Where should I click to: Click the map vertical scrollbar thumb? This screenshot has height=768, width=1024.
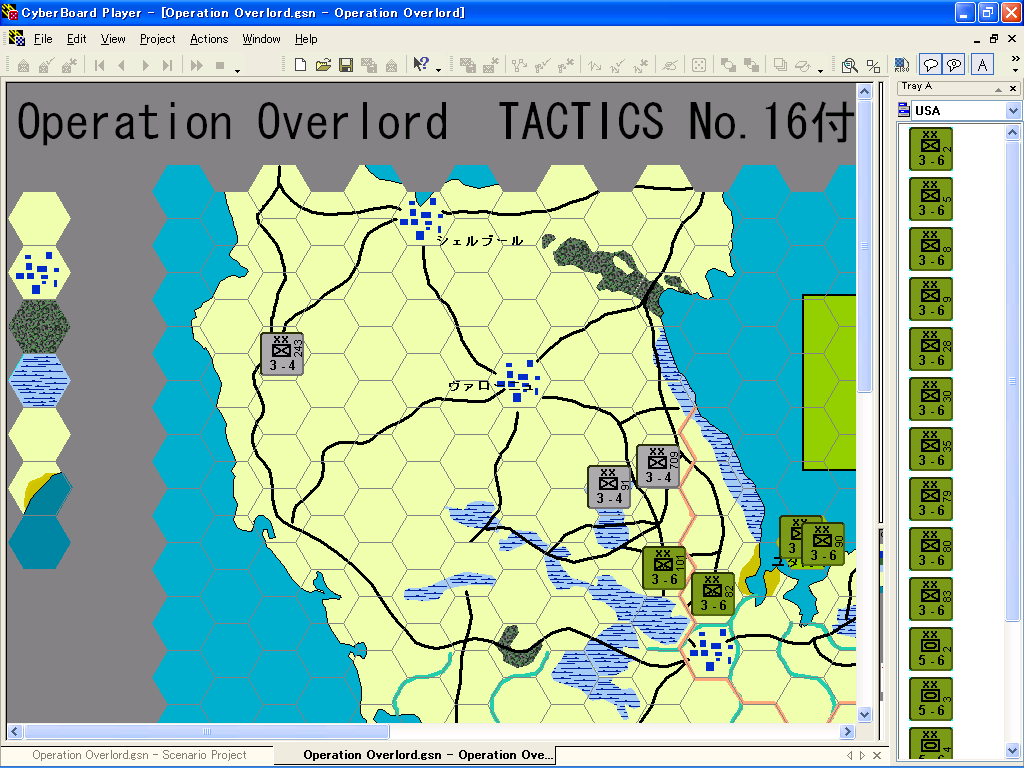tap(864, 246)
